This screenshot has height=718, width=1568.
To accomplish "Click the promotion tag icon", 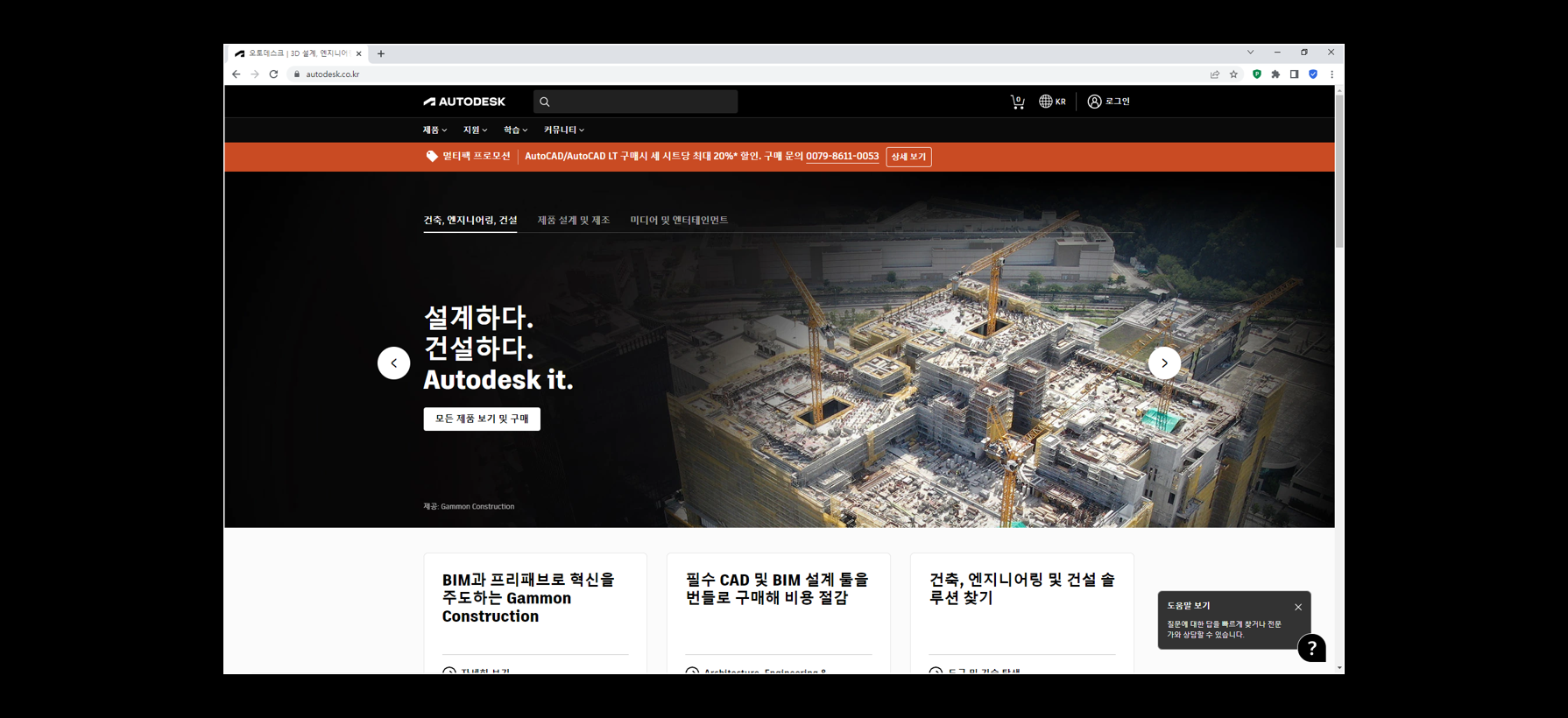I will [x=431, y=156].
